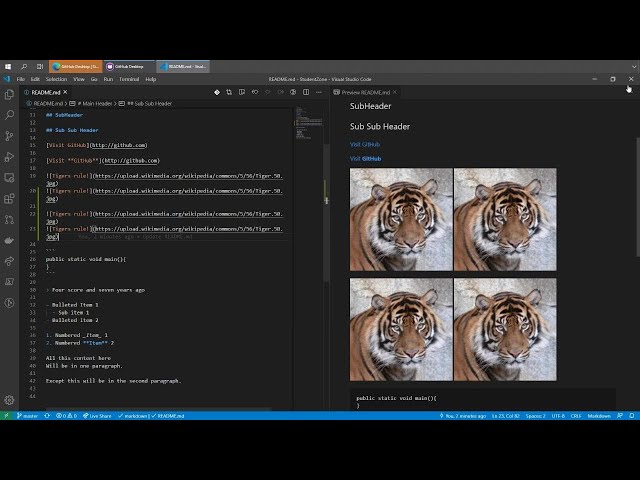Open Run and Debug view
This screenshot has height=480, width=640.
[9, 157]
